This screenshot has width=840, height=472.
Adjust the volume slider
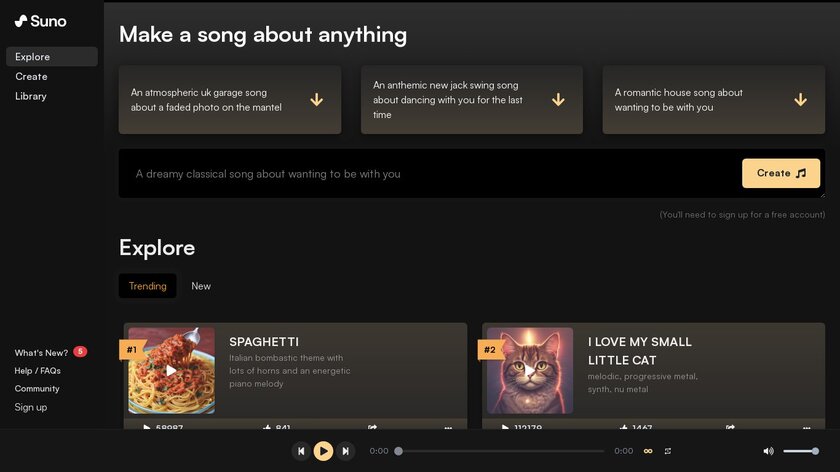tap(800, 451)
